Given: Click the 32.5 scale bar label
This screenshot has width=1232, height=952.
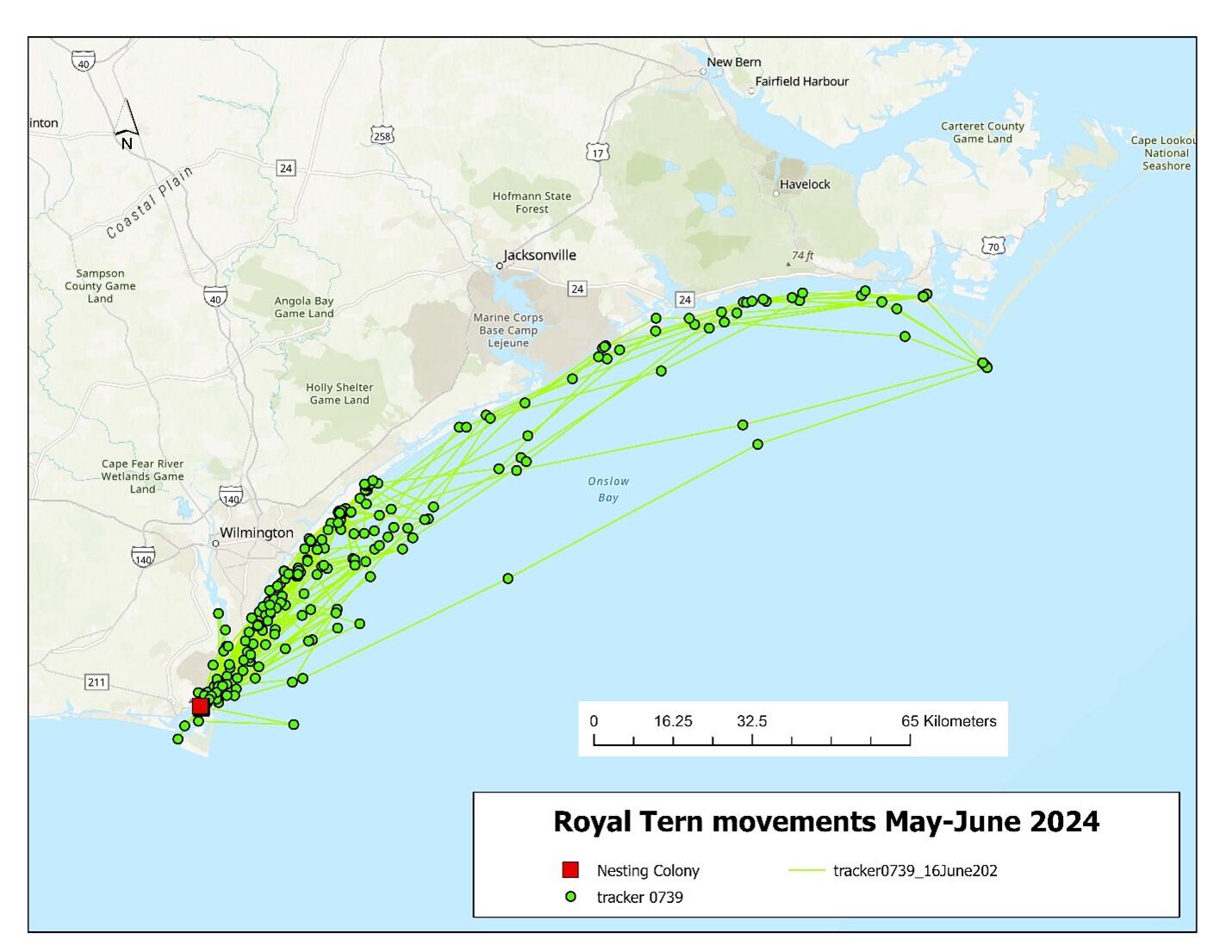Looking at the screenshot, I should pos(751,721).
